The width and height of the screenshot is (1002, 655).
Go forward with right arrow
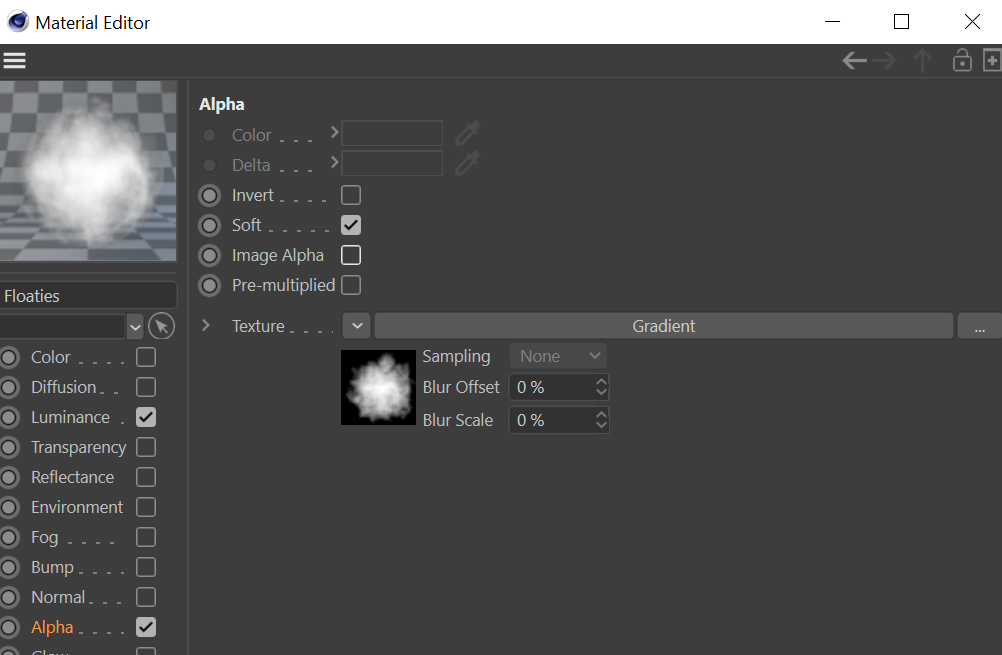coord(884,61)
